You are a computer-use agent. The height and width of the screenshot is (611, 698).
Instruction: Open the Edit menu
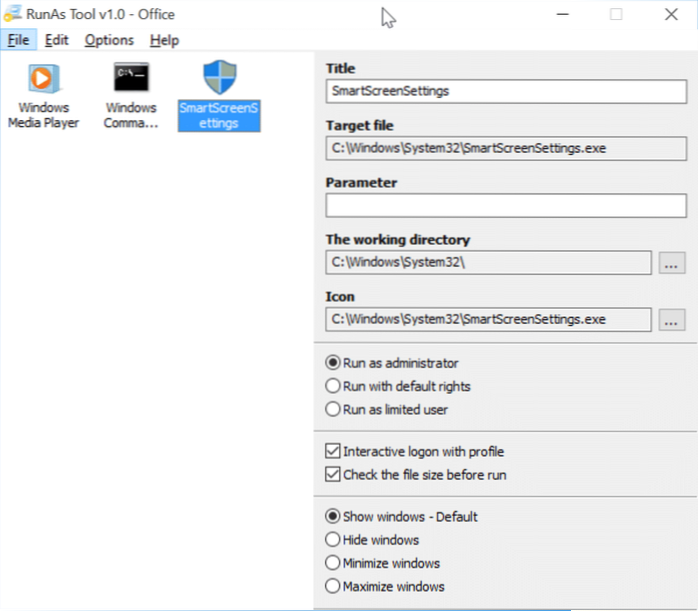[x=56, y=40]
